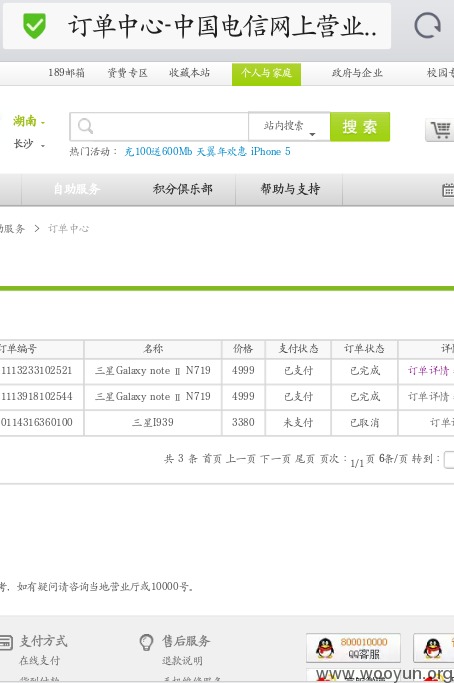Click the 支付方式 card icon
Viewport: 454px width, 683px height.
tap(6, 642)
